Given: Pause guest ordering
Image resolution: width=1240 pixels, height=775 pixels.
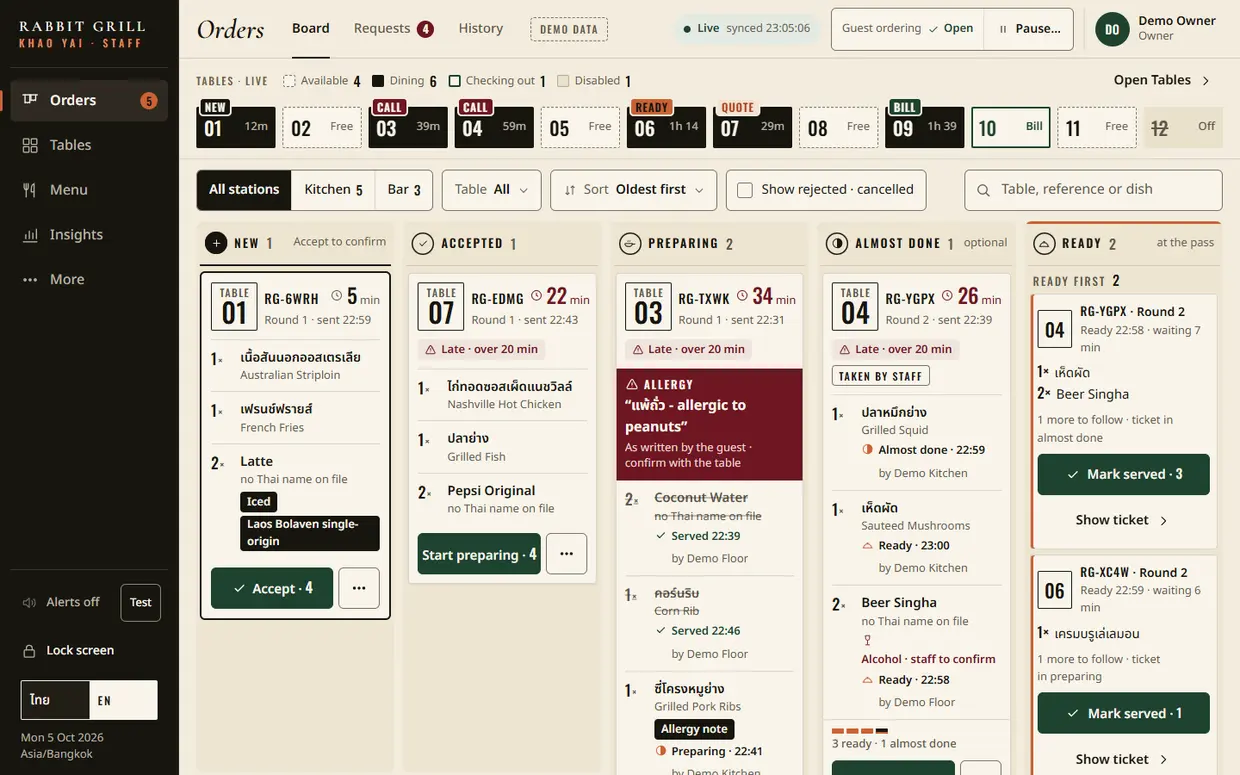Looking at the screenshot, I should 1028,29.
